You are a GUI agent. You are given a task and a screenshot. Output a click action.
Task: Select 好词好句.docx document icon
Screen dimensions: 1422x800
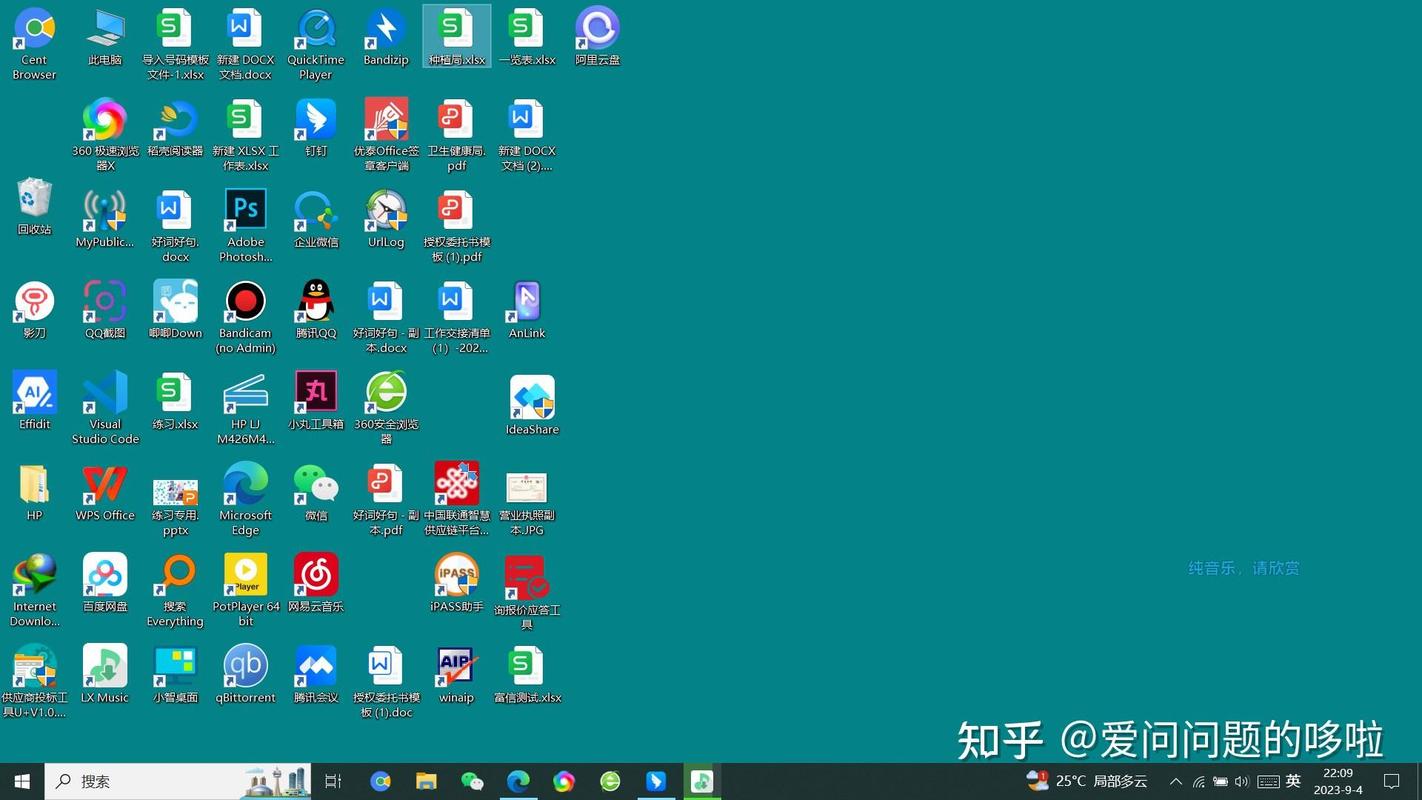(x=175, y=211)
